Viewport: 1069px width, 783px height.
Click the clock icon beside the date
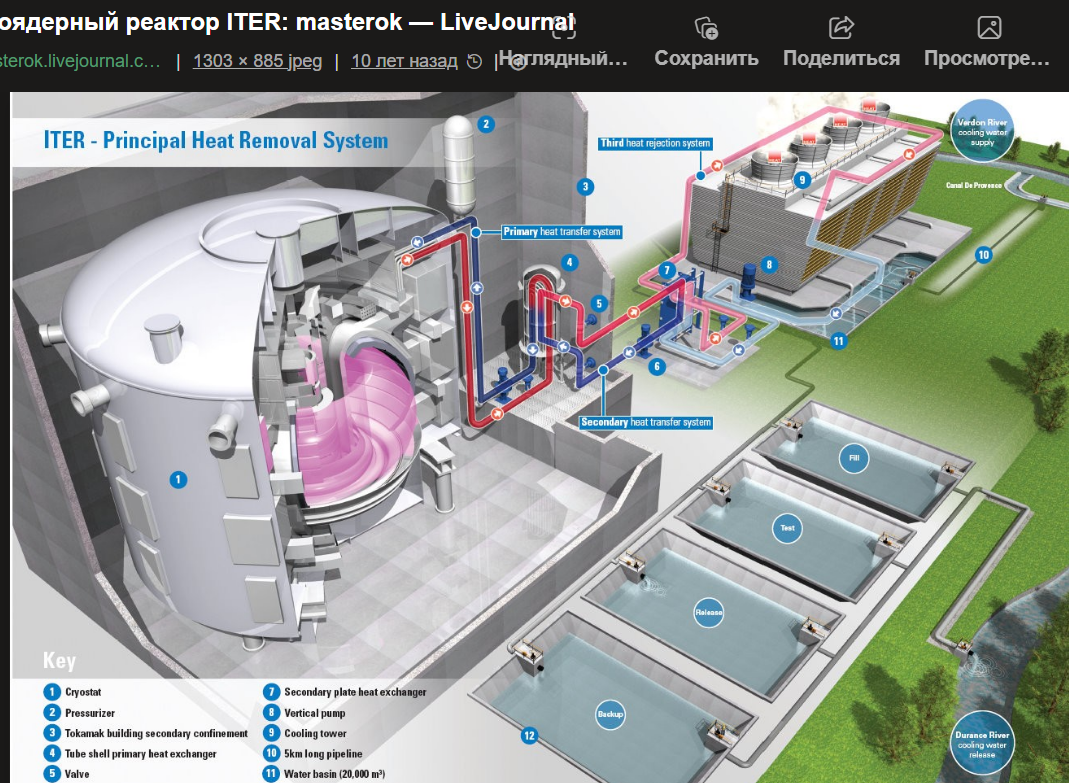tap(475, 61)
